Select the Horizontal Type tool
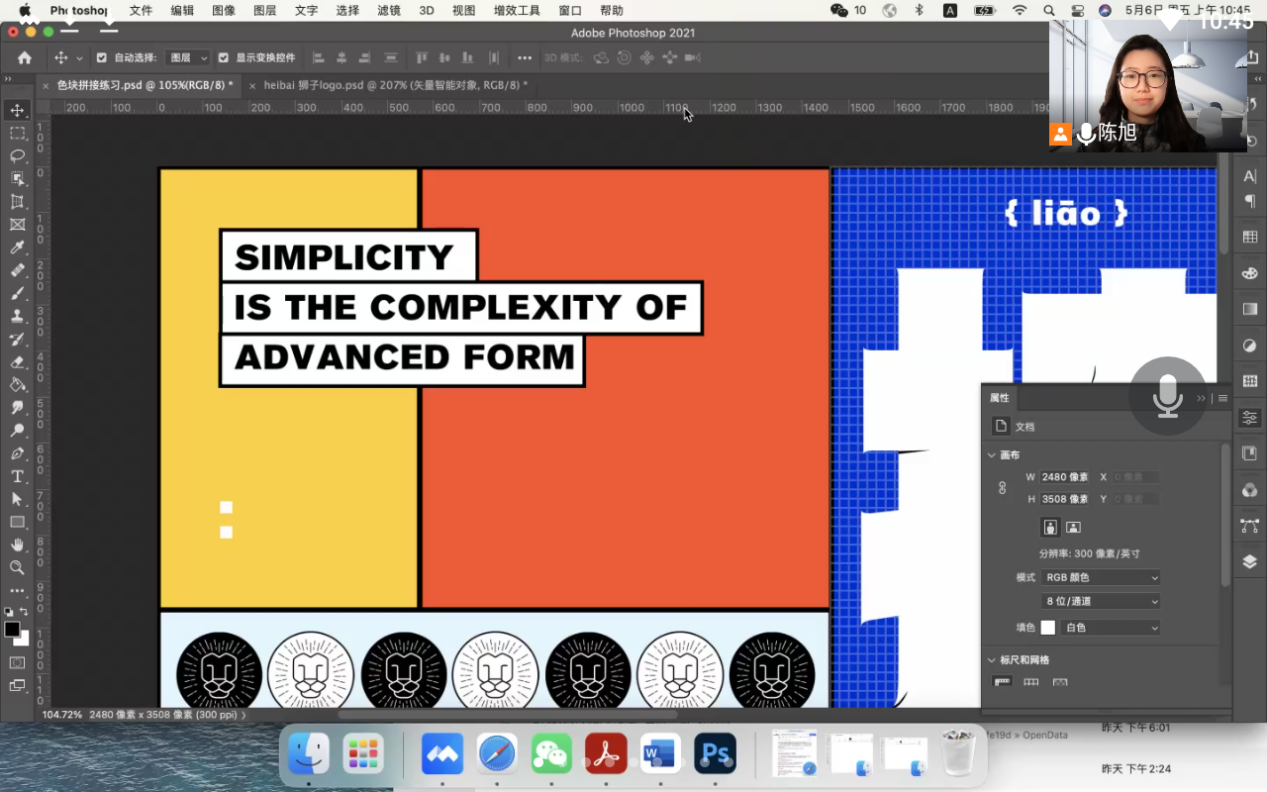Viewport: 1267px width, 792px height. [17, 476]
